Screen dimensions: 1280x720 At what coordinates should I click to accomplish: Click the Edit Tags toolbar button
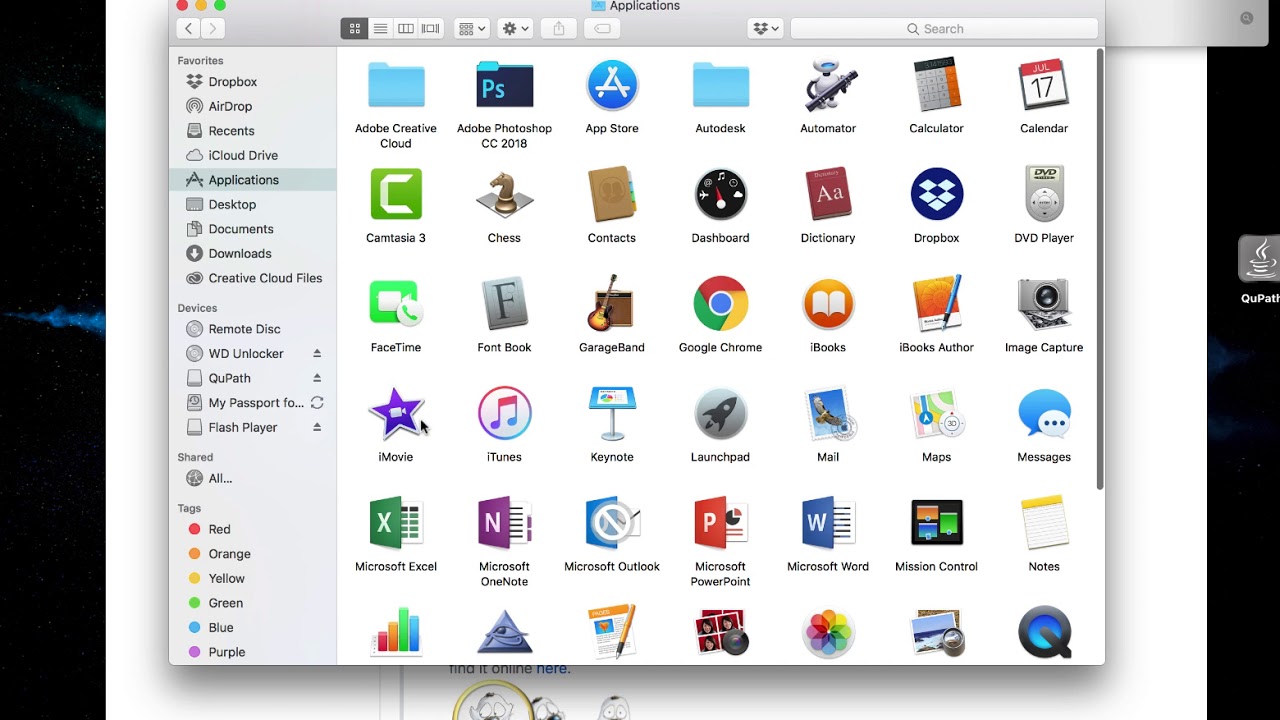(x=602, y=29)
